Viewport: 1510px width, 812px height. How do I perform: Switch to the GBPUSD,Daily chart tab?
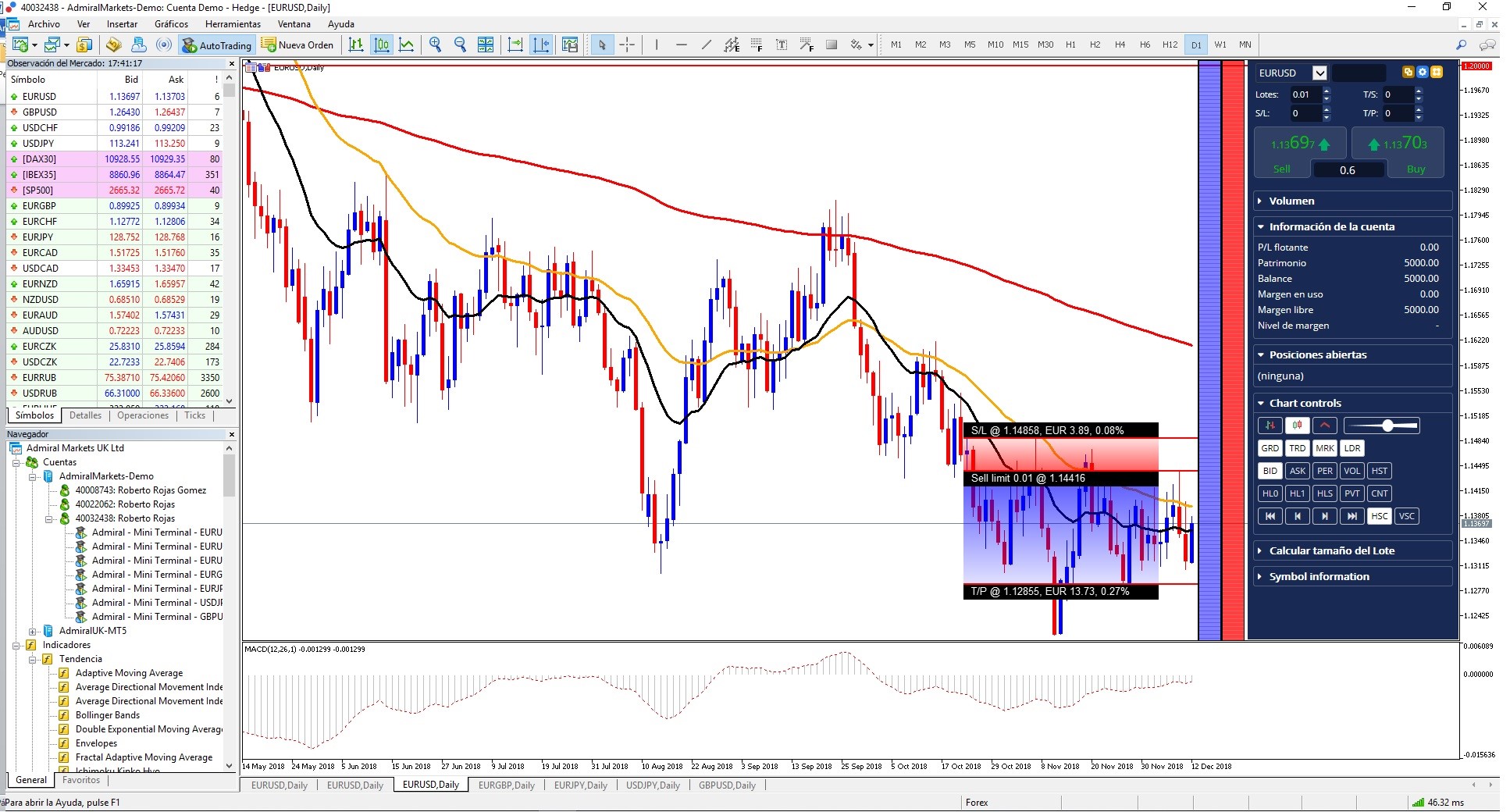pyautogui.click(x=728, y=785)
